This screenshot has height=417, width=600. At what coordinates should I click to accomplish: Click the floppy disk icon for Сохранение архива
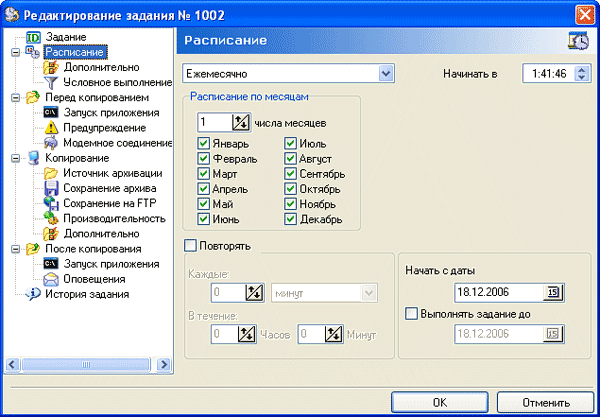pyautogui.click(x=51, y=189)
